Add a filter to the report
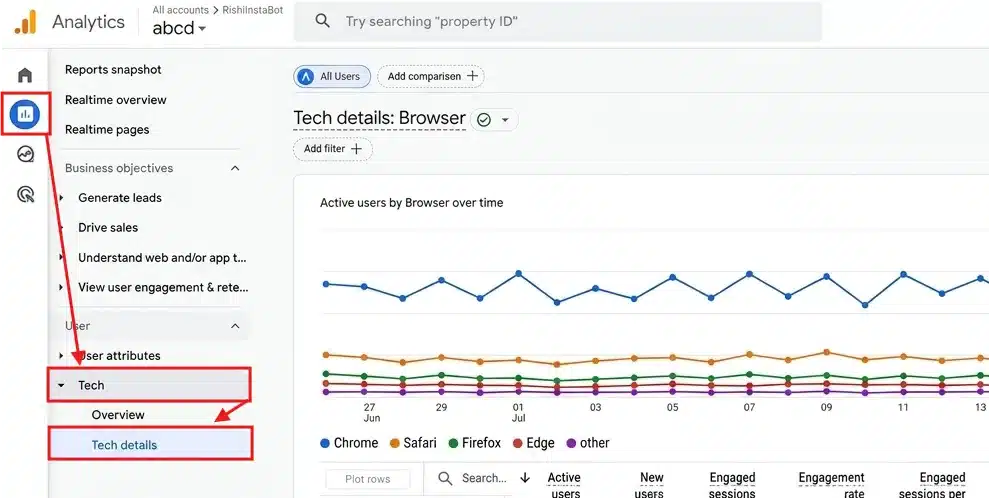 pyautogui.click(x=332, y=149)
